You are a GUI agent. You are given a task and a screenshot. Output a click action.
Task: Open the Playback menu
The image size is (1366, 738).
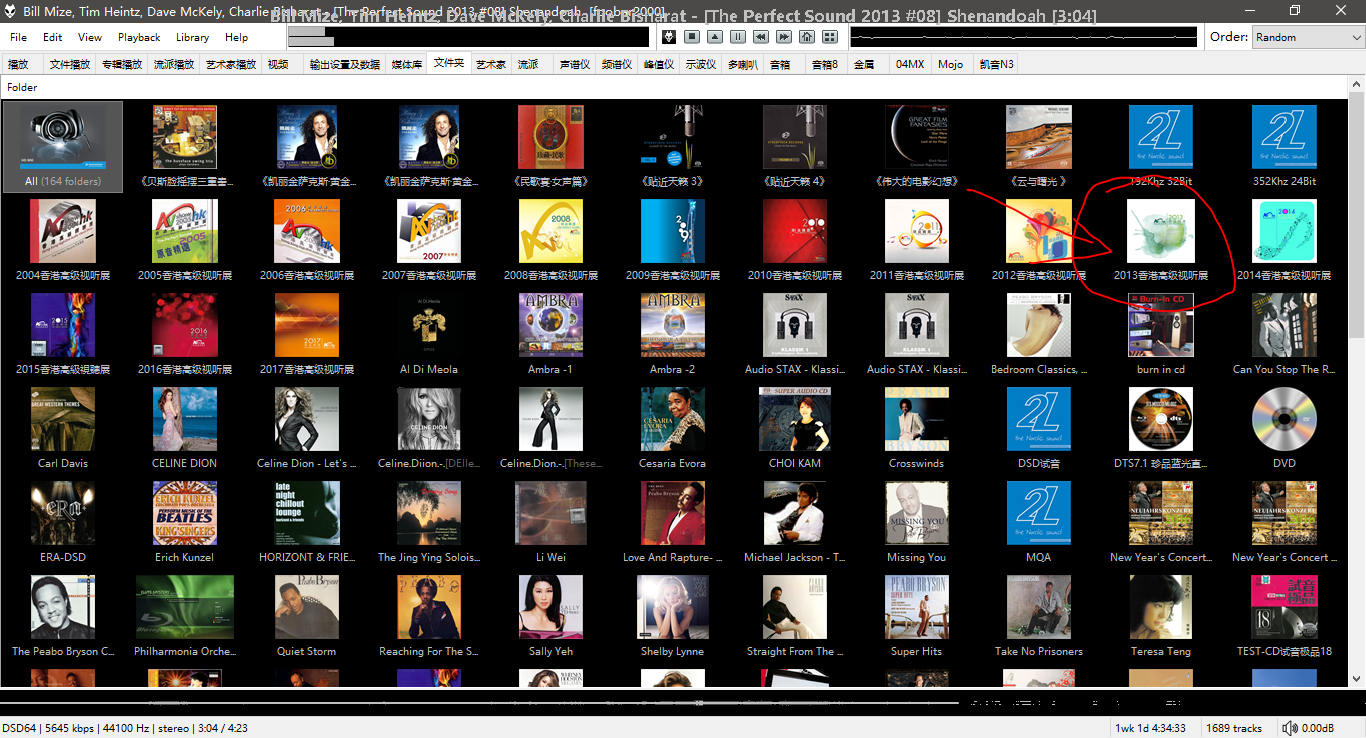[139, 37]
